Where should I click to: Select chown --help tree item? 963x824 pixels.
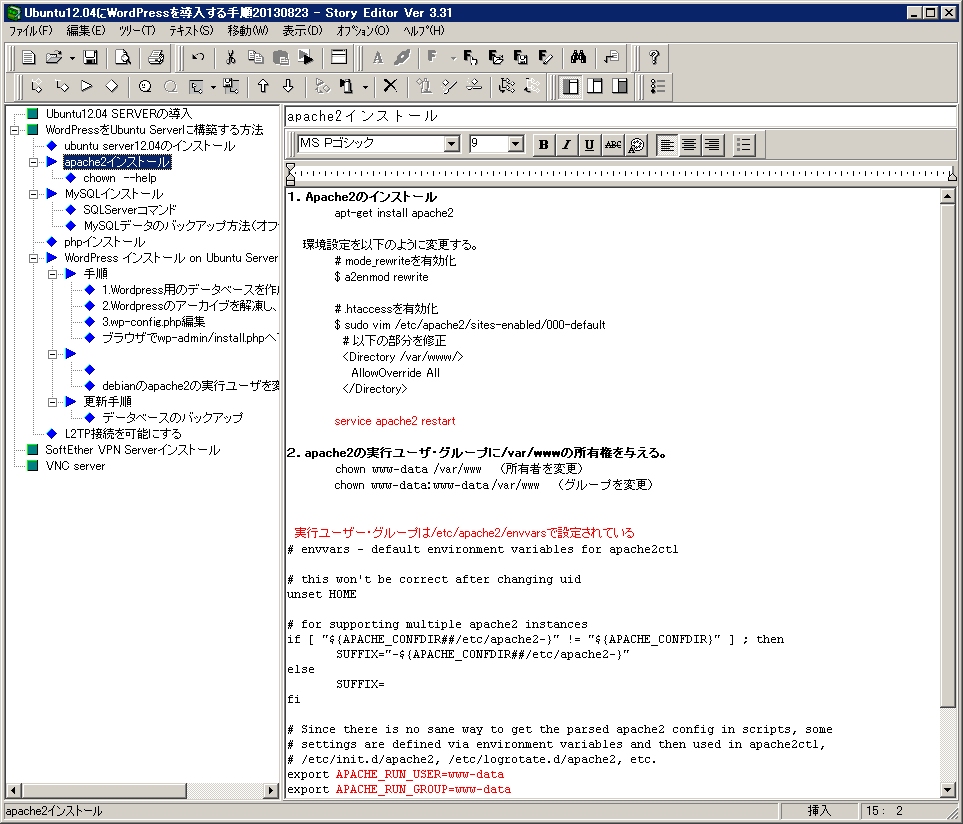(x=120, y=178)
